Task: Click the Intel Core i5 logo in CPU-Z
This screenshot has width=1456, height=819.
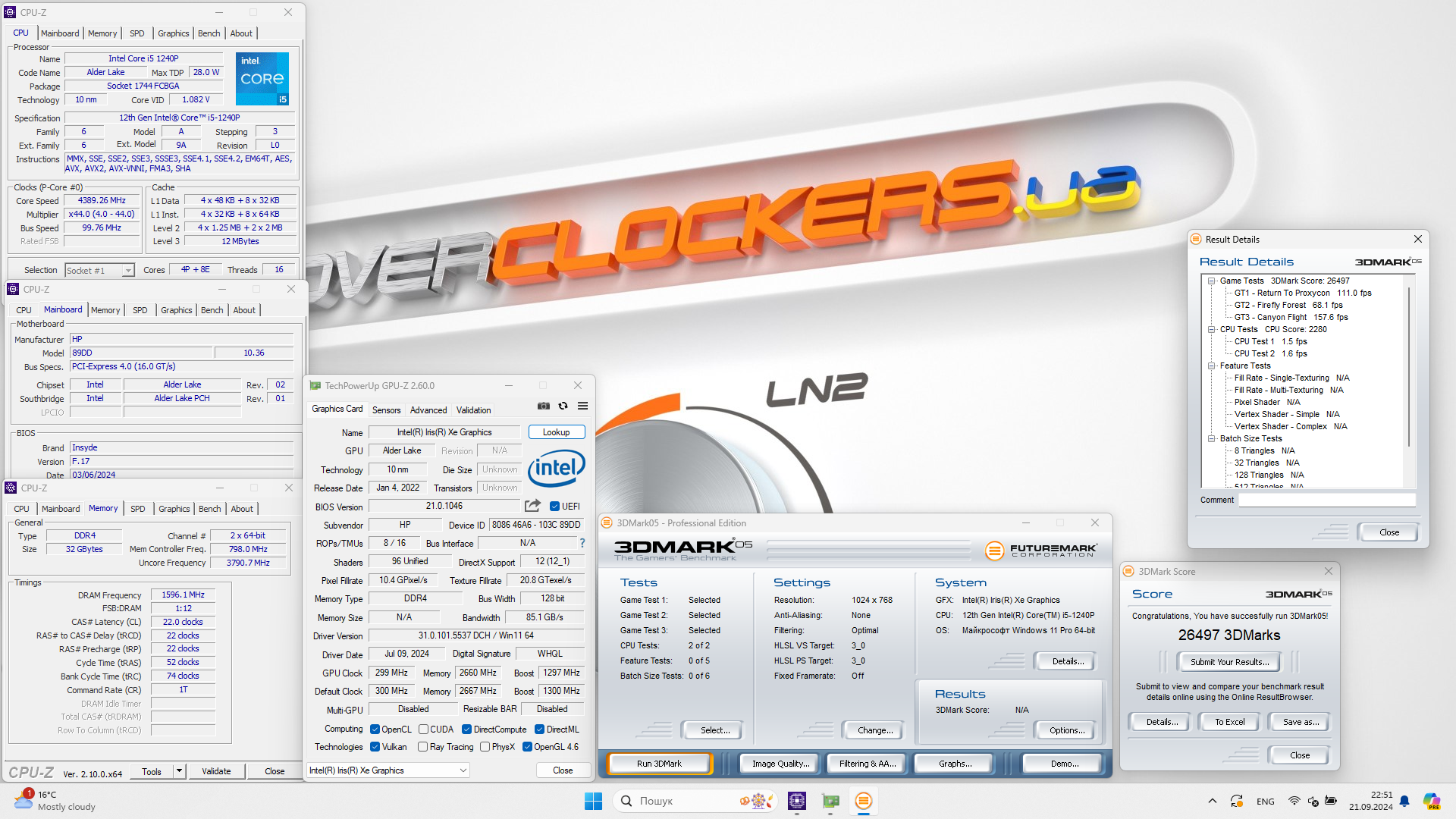Action: [262, 79]
